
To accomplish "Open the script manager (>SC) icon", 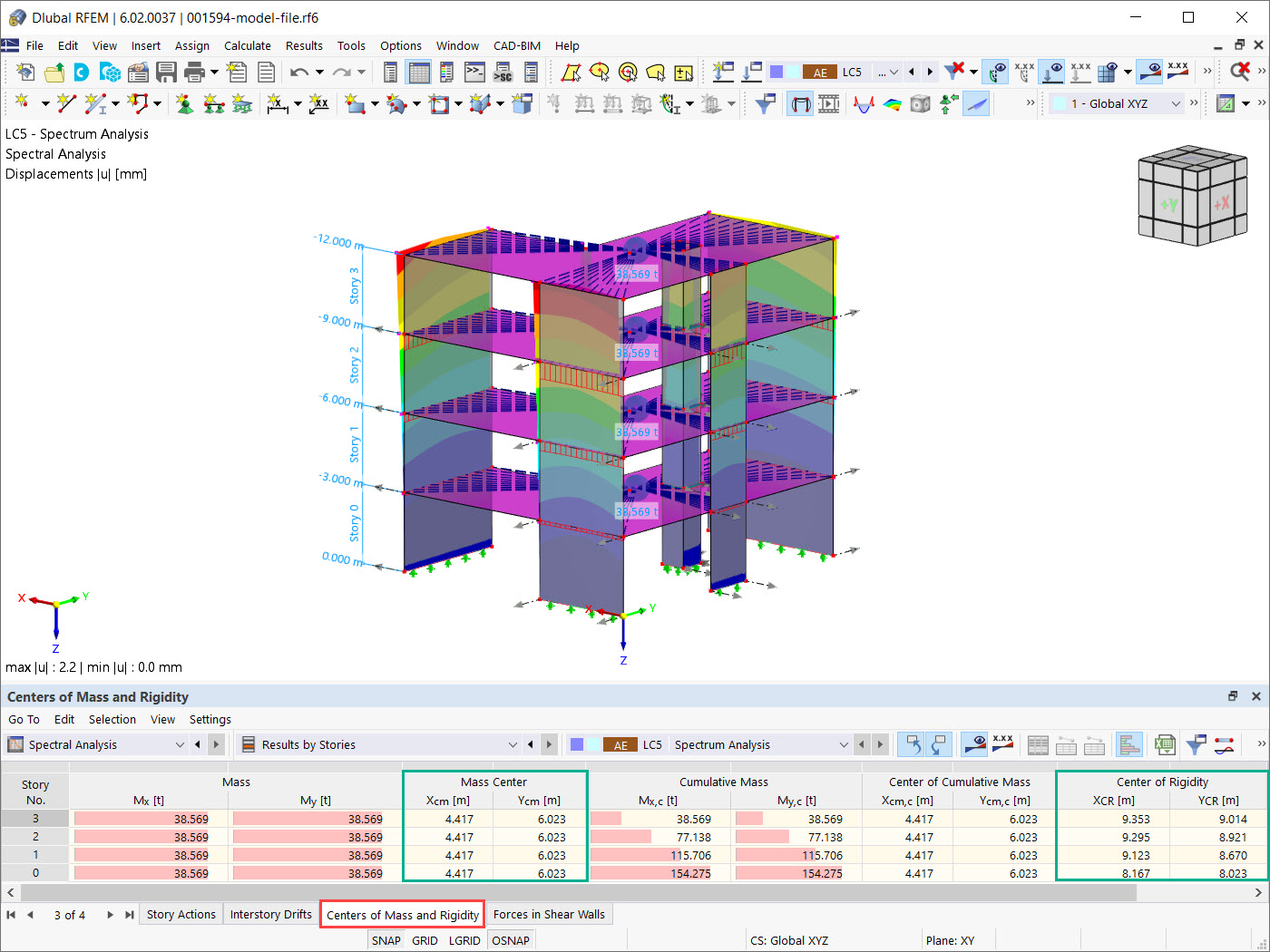I will pos(503,72).
